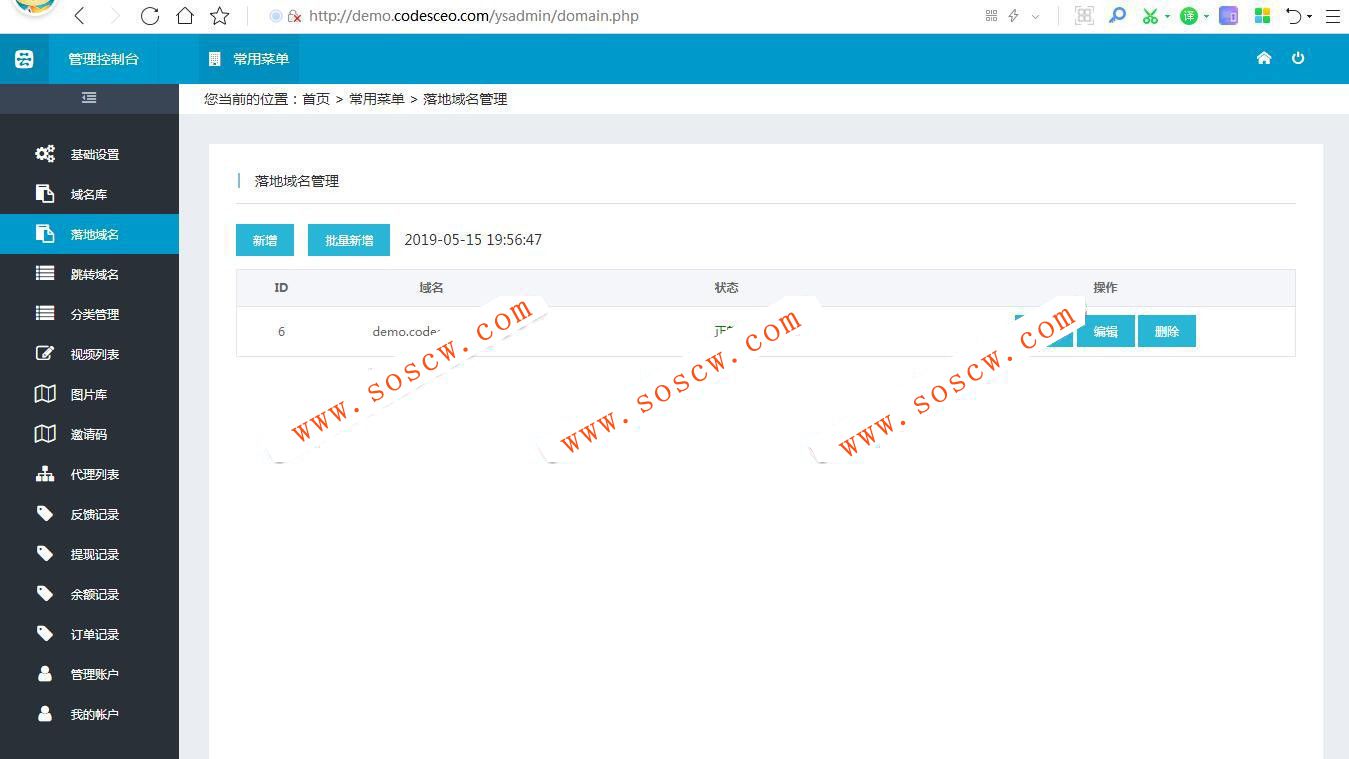Click the header home icon

[1264, 58]
